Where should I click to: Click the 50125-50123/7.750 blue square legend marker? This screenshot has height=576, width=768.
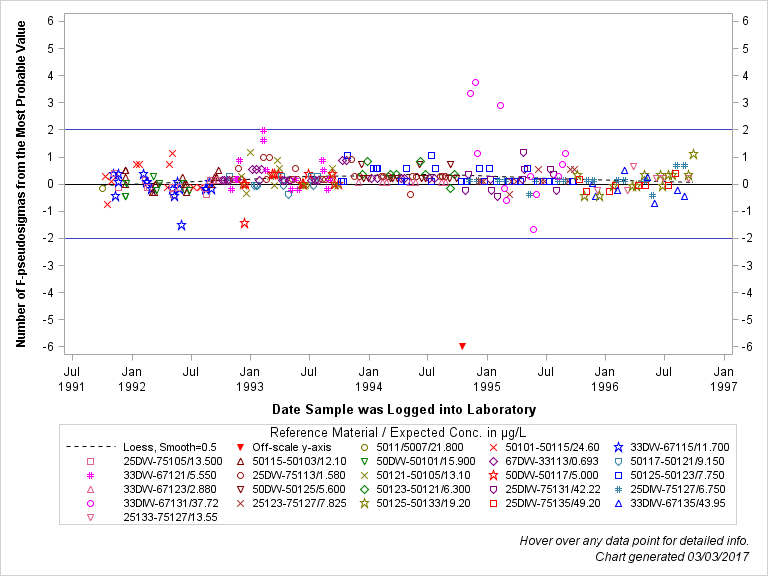(619, 475)
